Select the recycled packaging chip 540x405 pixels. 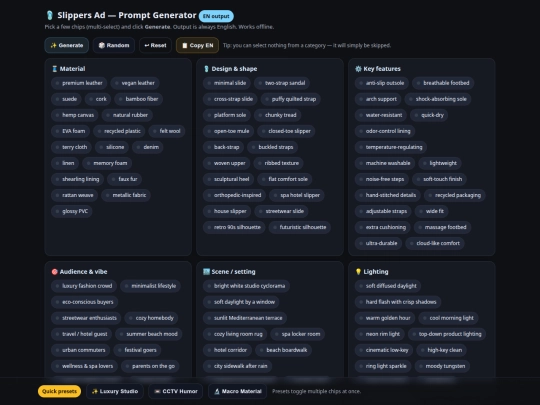[x=455, y=195]
